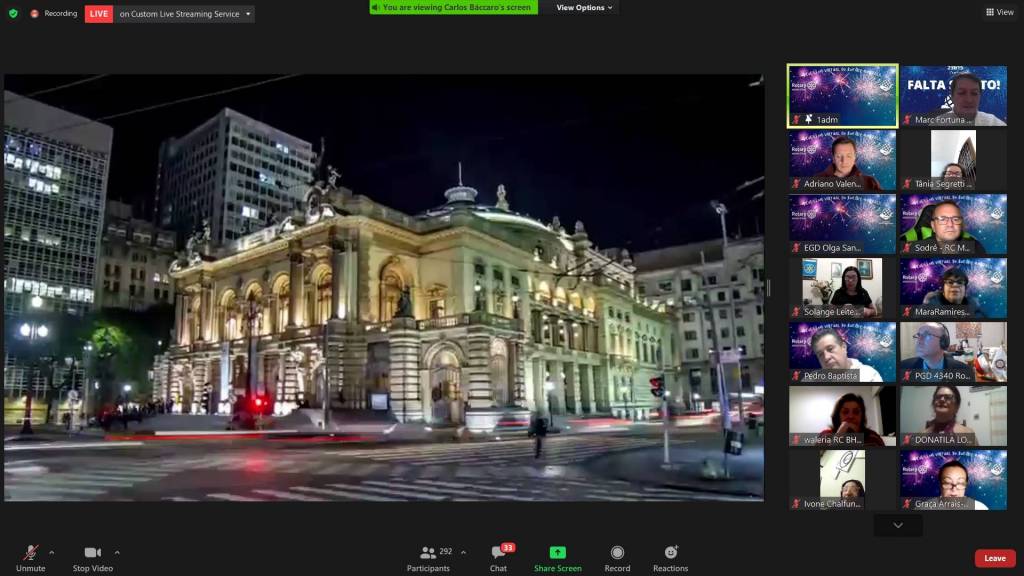Click the green Share Screen icon
This screenshot has width=1024, height=576.
pos(557,553)
